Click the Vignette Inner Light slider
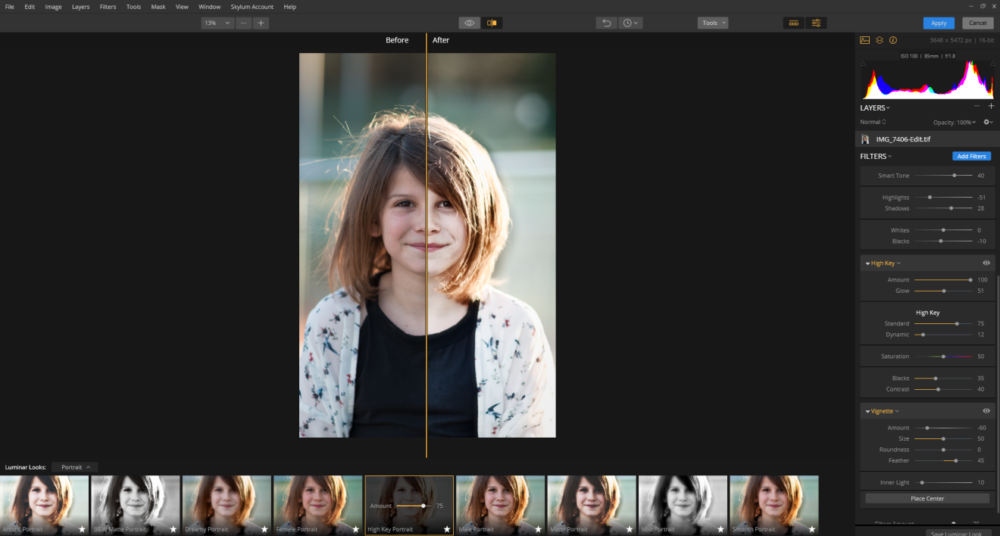This screenshot has height=536, width=1000. (943, 482)
